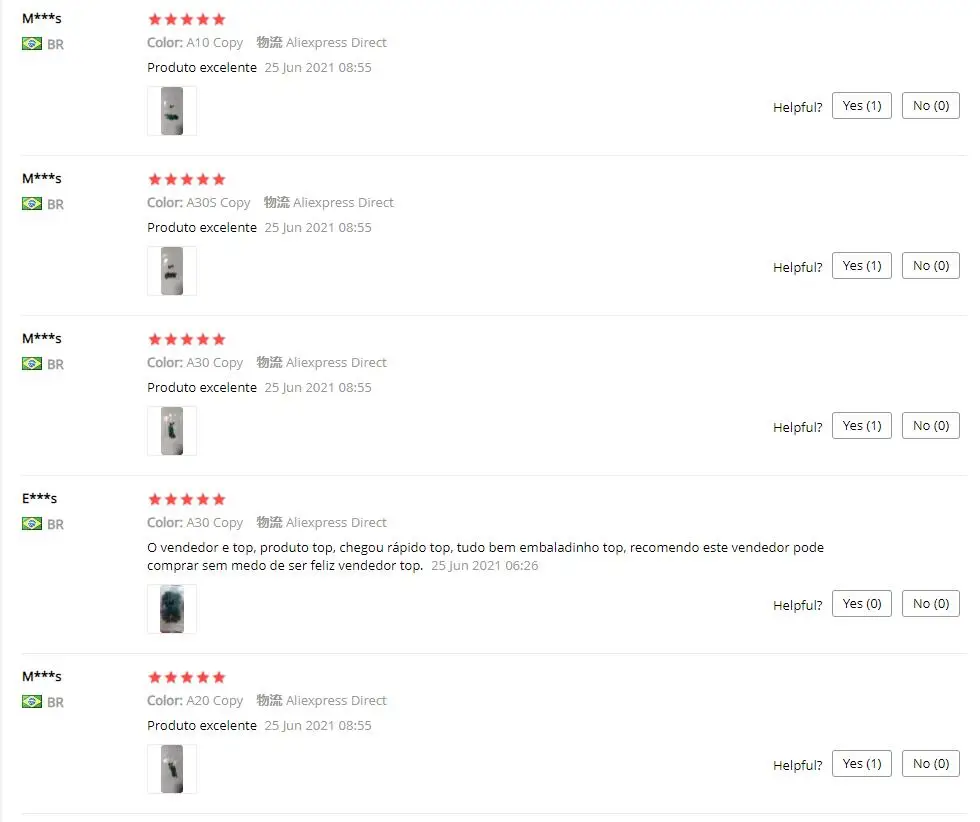The width and height of the screenshot is (980, 822).
Task: Click Yes (0) on E***s review
Action: [862, 604]
